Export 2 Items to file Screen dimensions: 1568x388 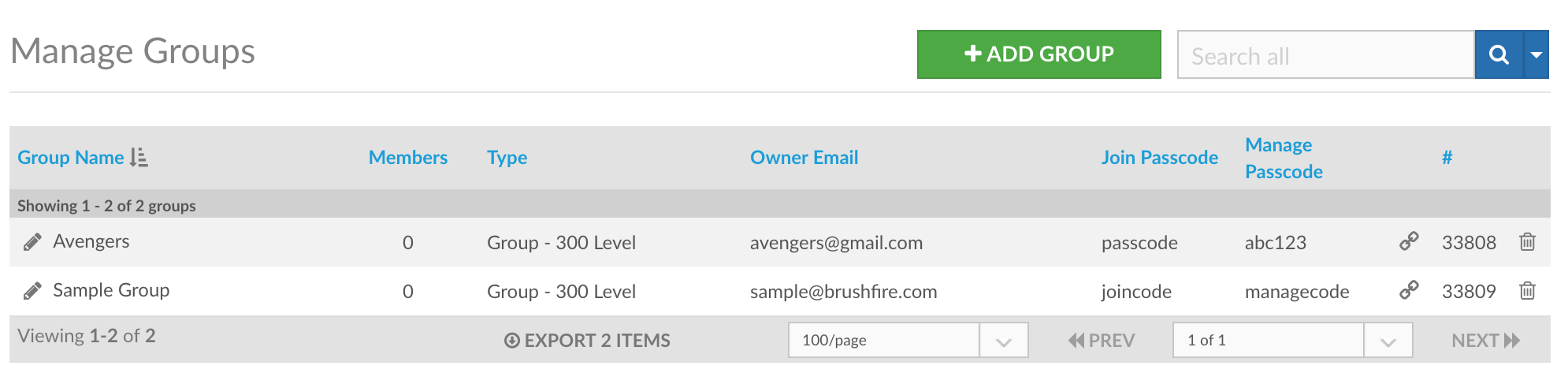click(587, 340)
